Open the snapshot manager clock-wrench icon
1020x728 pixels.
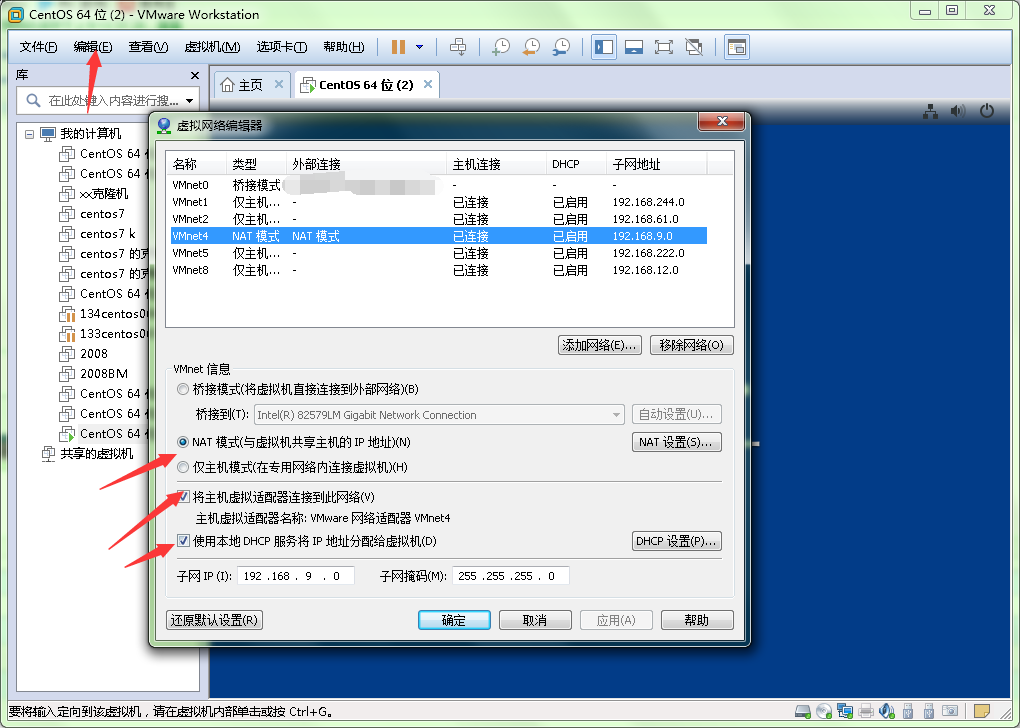561,47
